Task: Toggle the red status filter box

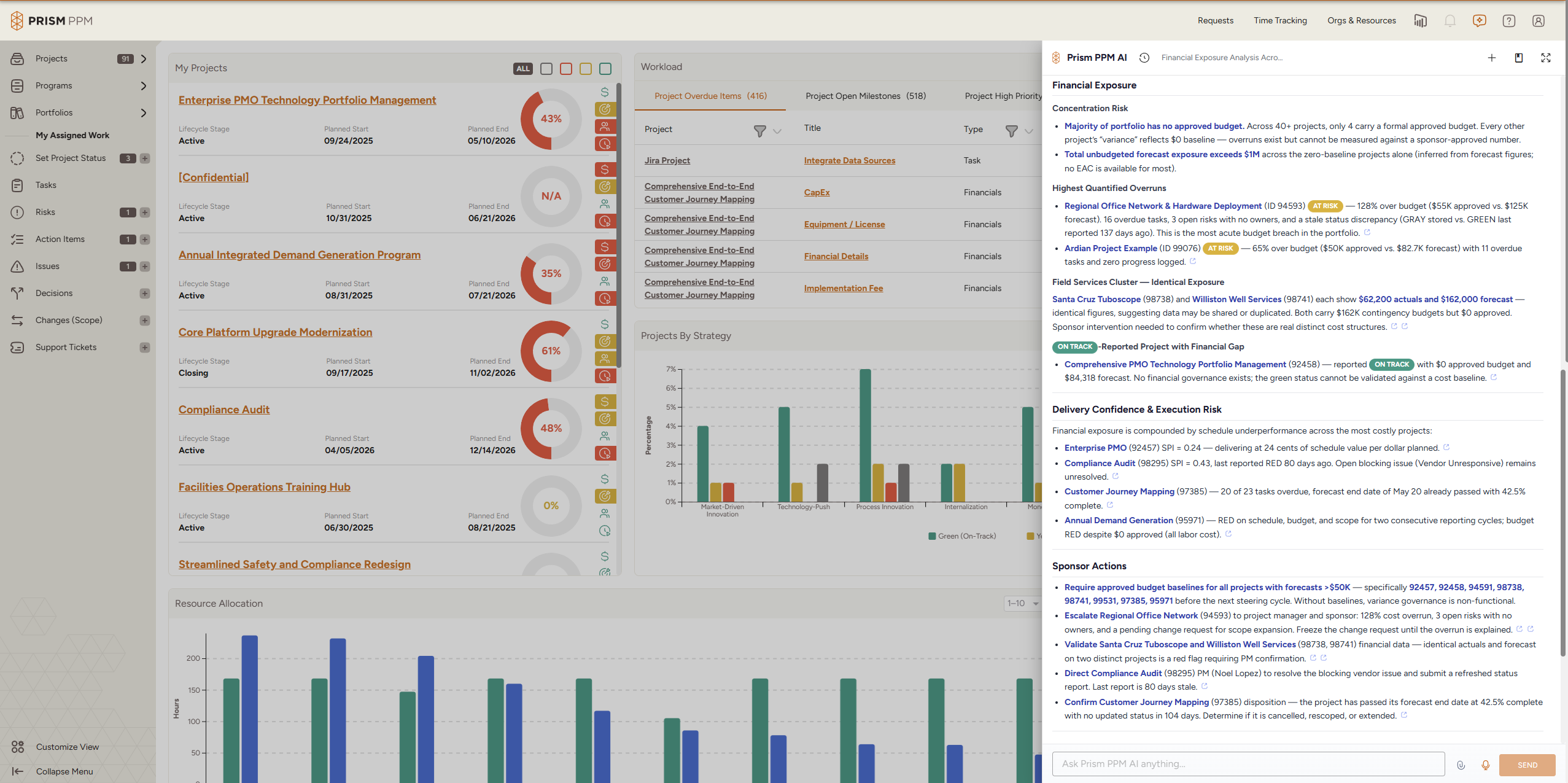Action: (x=566, y=69)
